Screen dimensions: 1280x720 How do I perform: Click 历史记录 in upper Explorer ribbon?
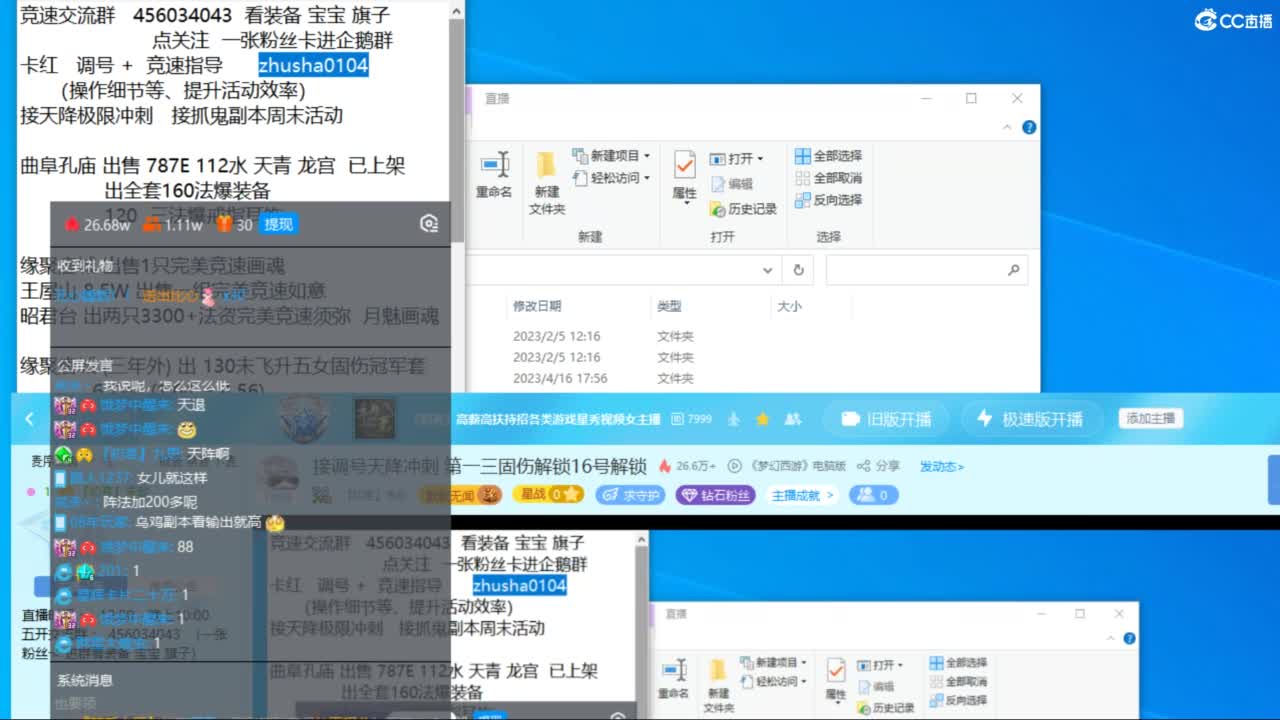click(x=743, y=209)
